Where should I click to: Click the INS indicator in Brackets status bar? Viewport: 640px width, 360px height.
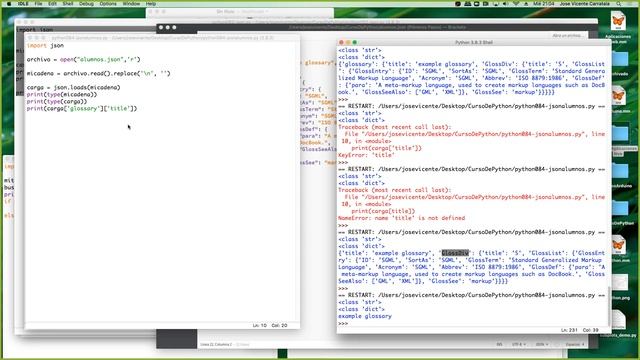(x=499, y=344)
